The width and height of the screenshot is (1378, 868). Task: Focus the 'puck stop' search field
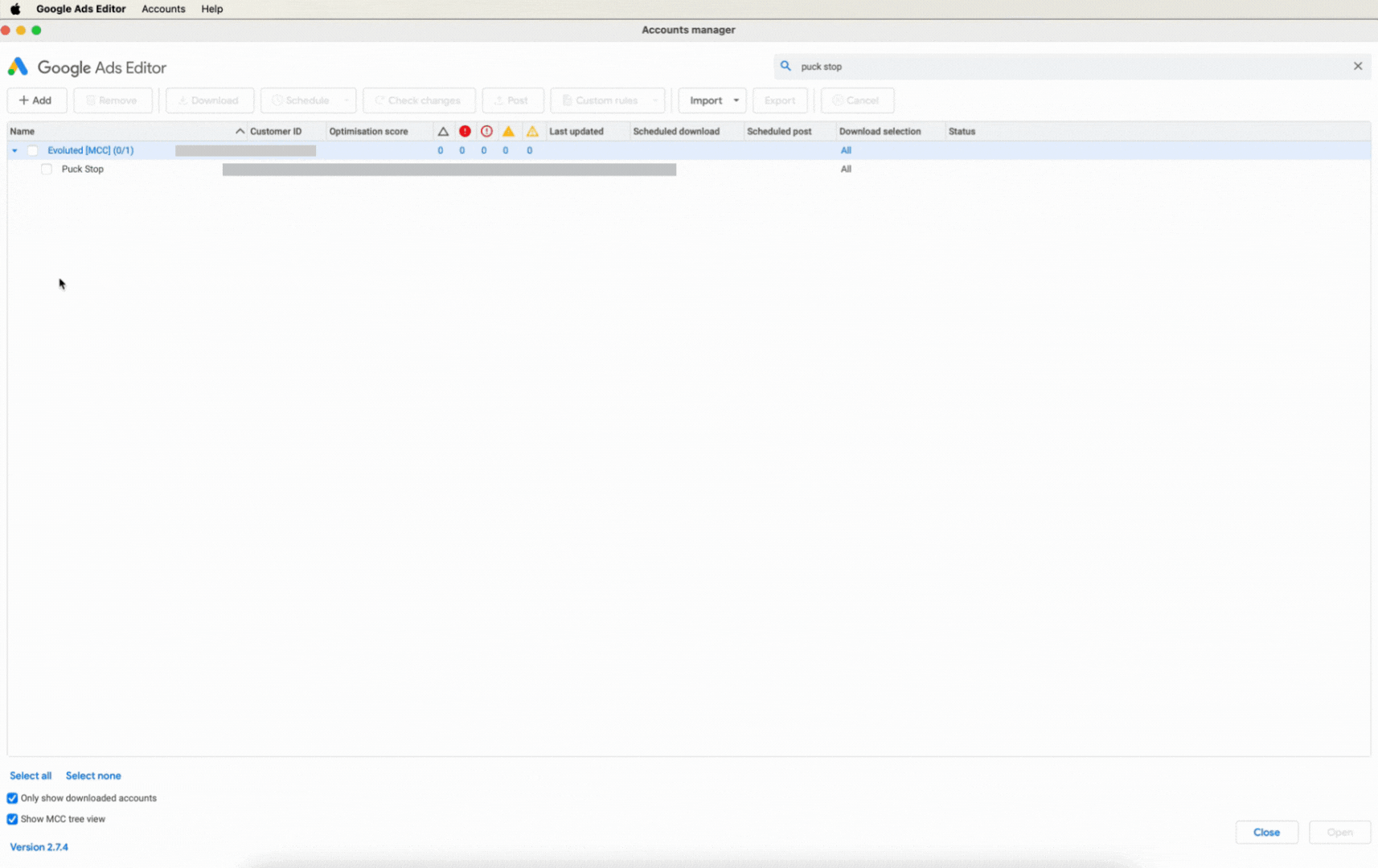pyautogui.click(x=1072, y=67)
